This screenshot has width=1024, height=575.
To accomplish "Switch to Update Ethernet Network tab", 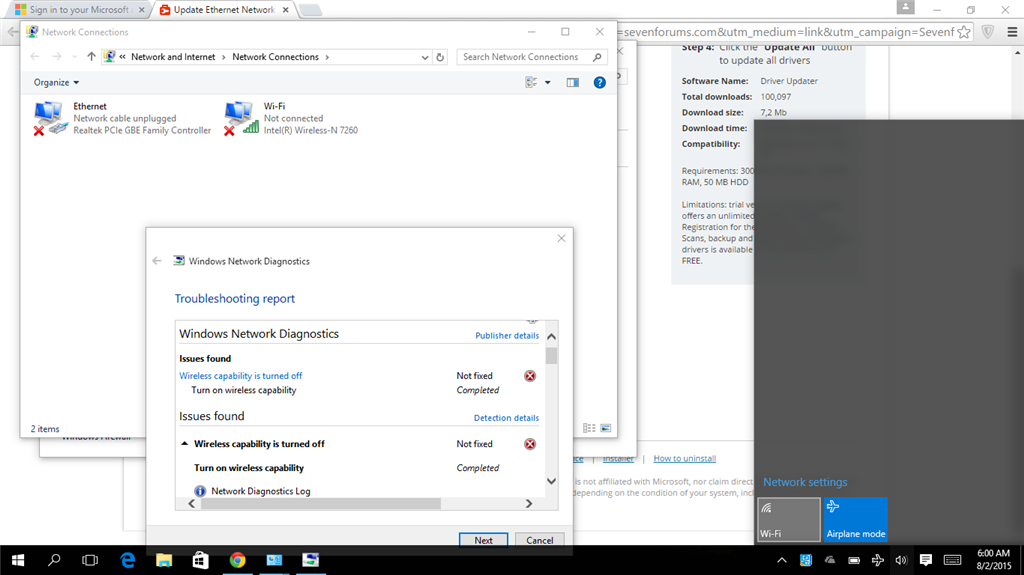I will 225,10.
